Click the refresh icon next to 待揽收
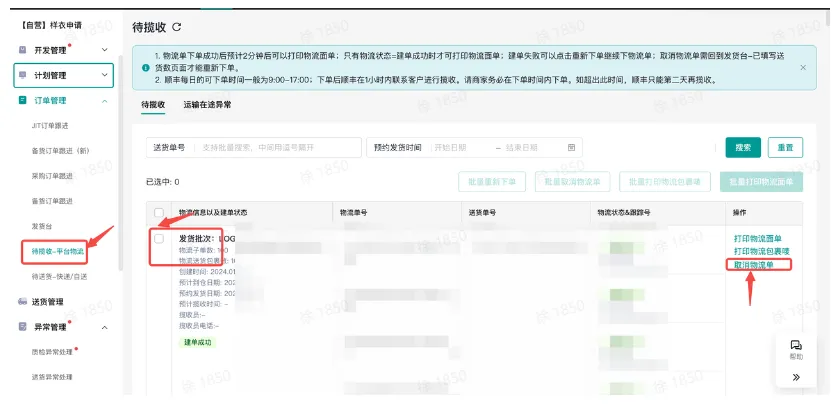837x417 pixels. point(177,27)
